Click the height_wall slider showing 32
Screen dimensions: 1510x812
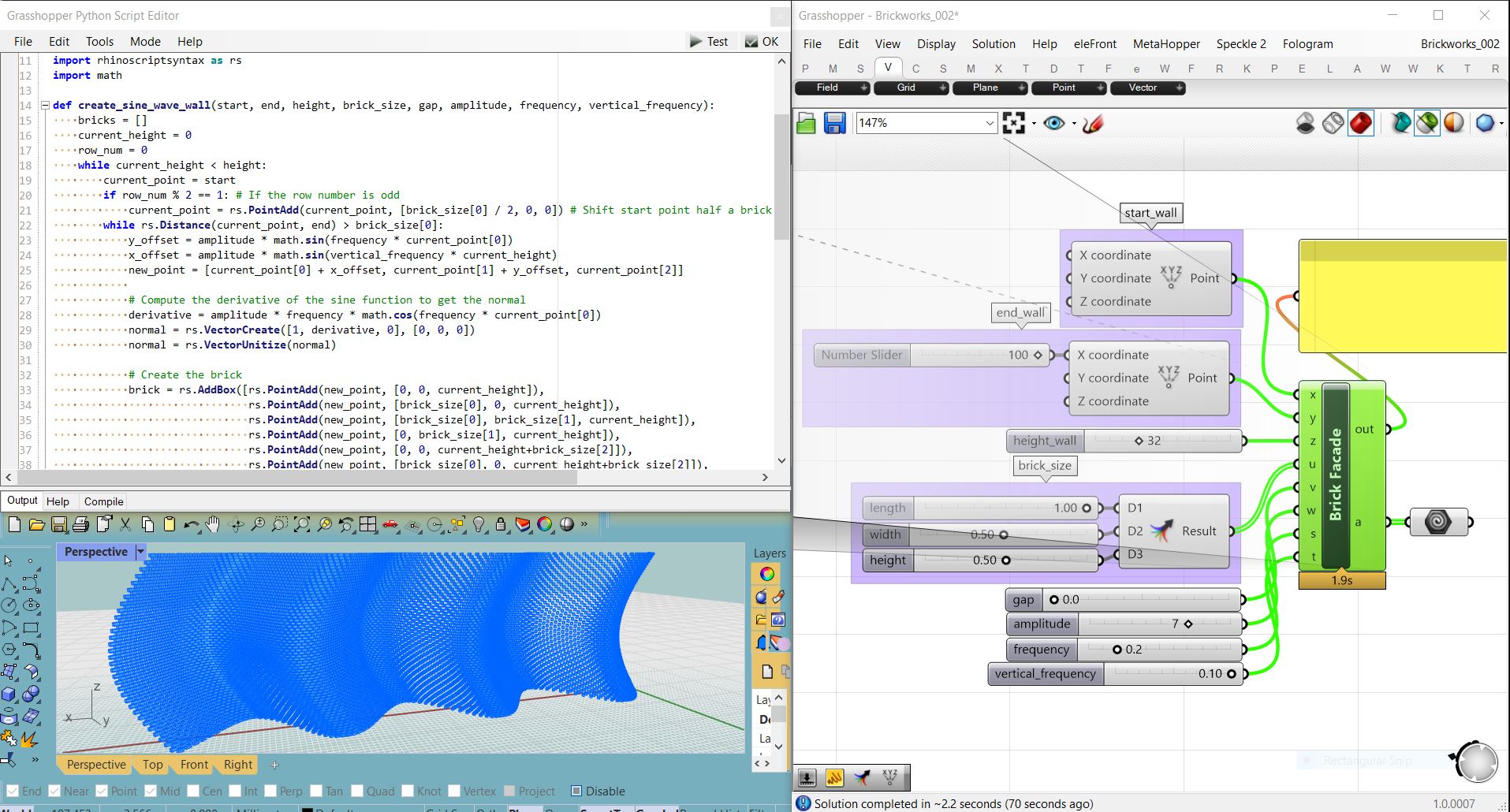pyautogui.click(x=1125, y=441)
